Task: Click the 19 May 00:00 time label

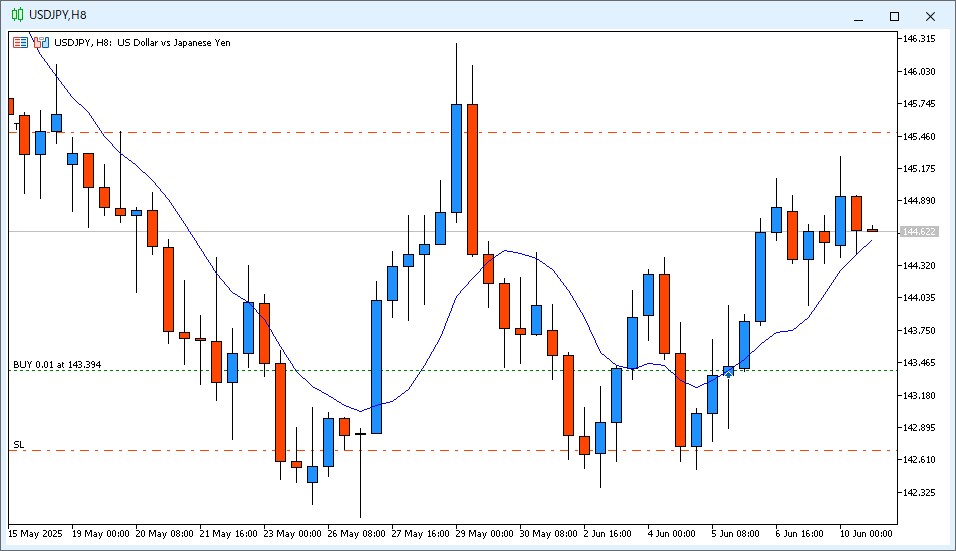Action: point(101,534)
